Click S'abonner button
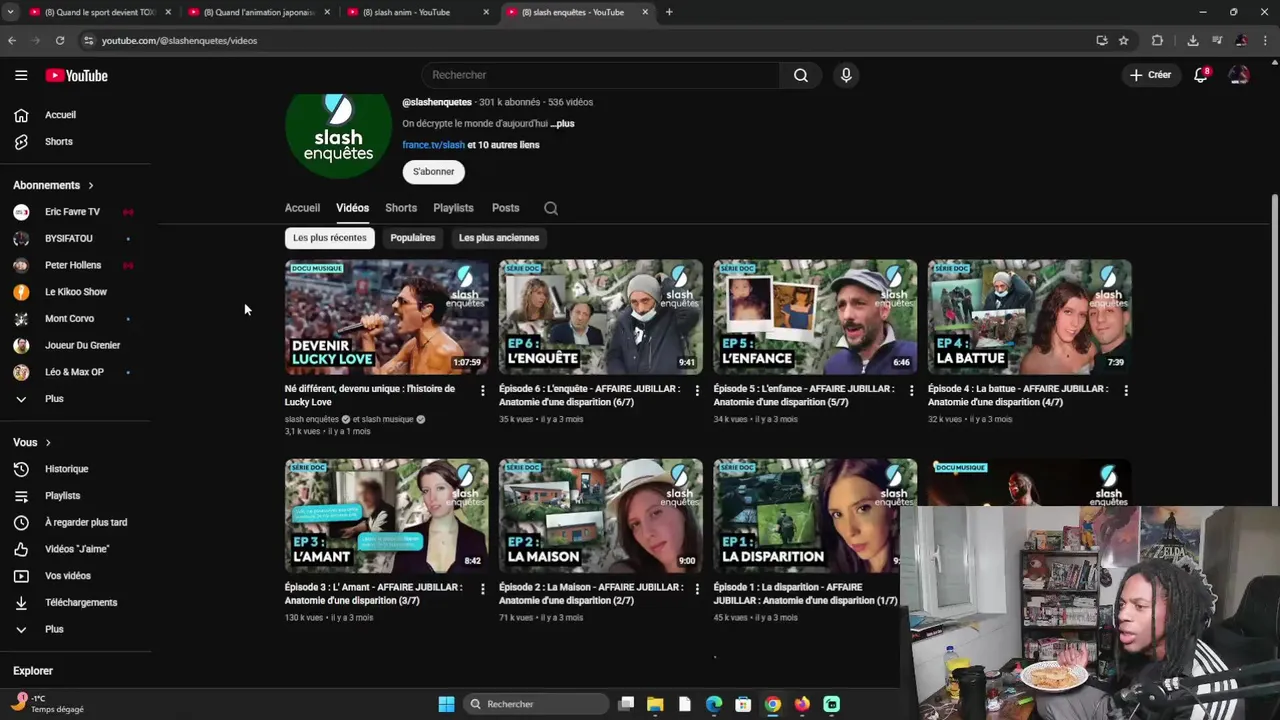The height and width of the screenshot is (720, 1280). 434,172
